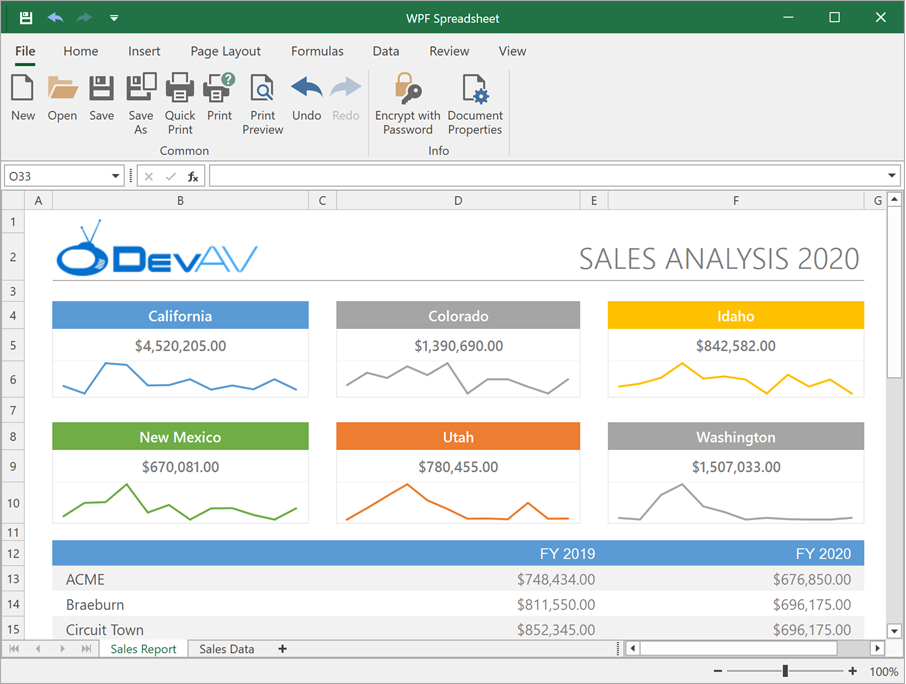The width and height of the screenshot is (906, 684).
Task: Add a new worksheet with the plus button
Action: click(282, 648)
